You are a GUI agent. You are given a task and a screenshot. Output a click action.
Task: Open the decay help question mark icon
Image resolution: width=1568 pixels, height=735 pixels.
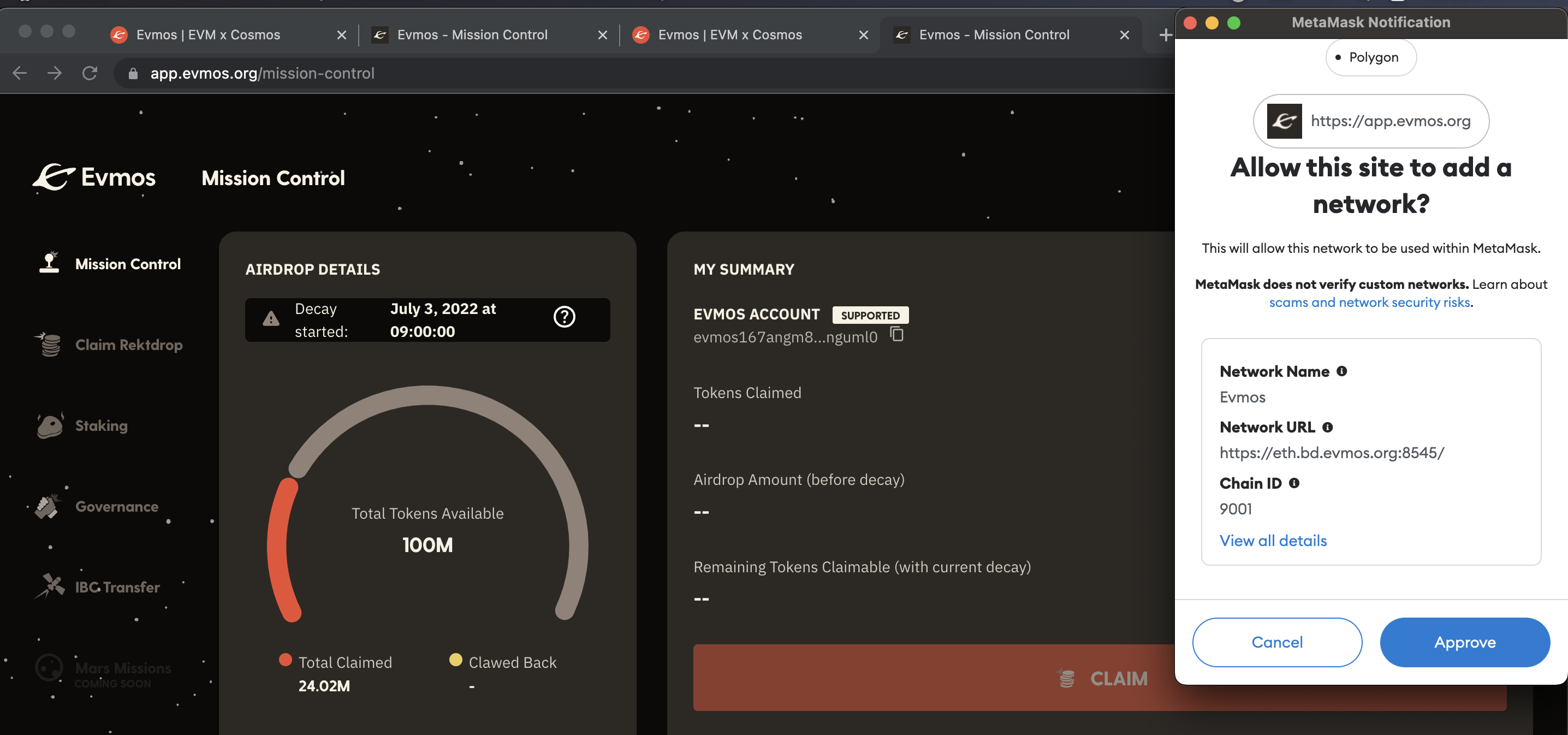565,317
